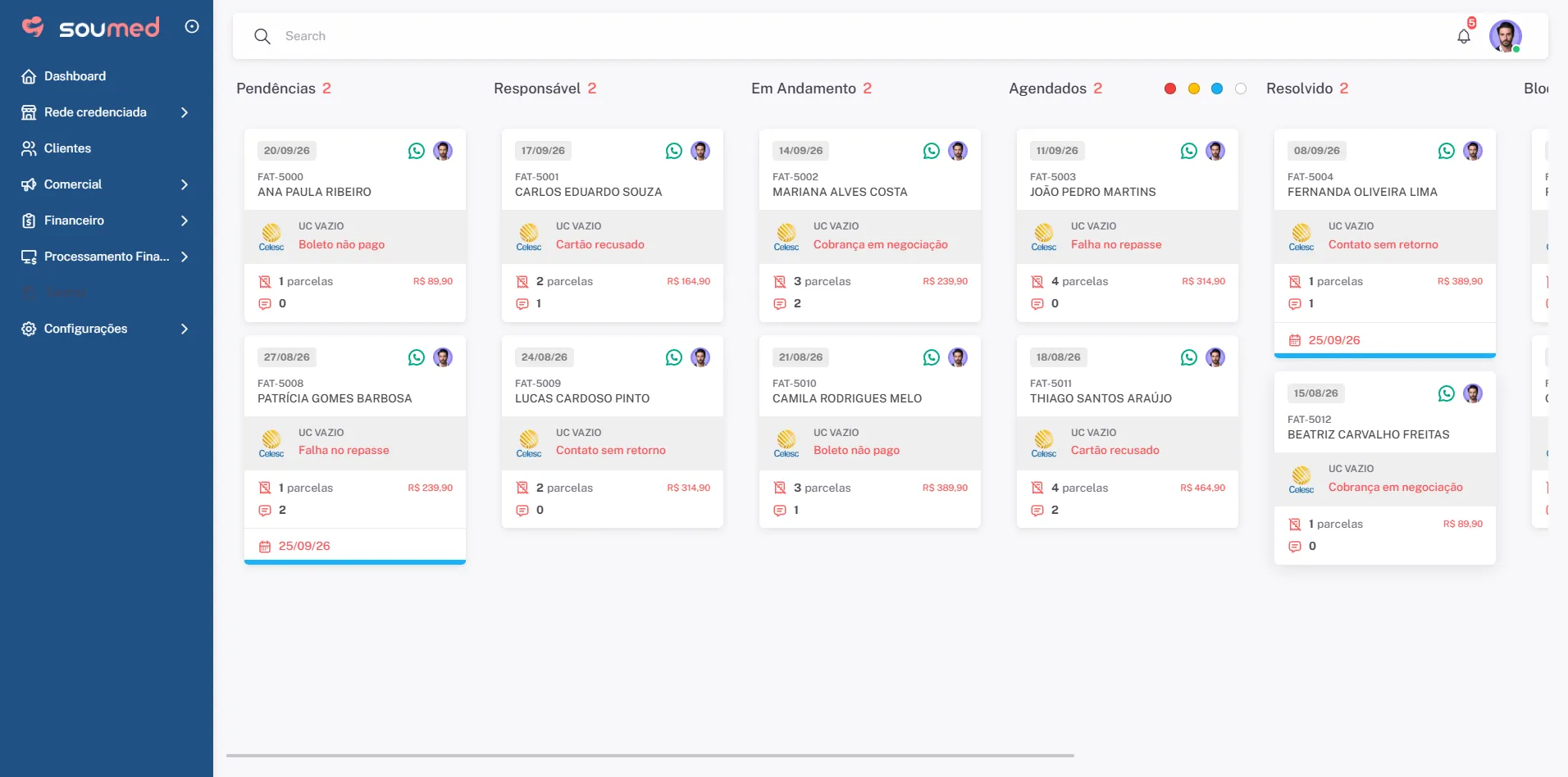Click 'Cobrança em negociação' on FAT-5002
1568x777 pixels.
coord(880,244)
